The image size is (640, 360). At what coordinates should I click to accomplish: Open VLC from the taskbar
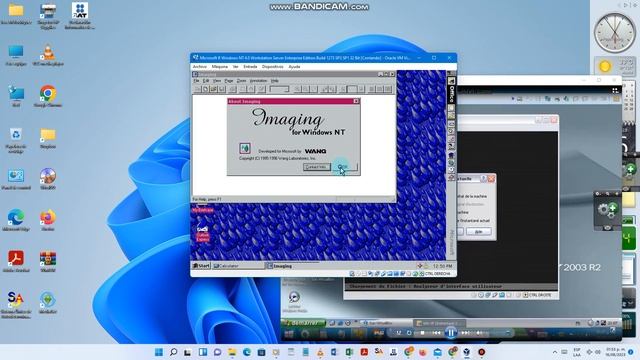[x=320, y=352]
